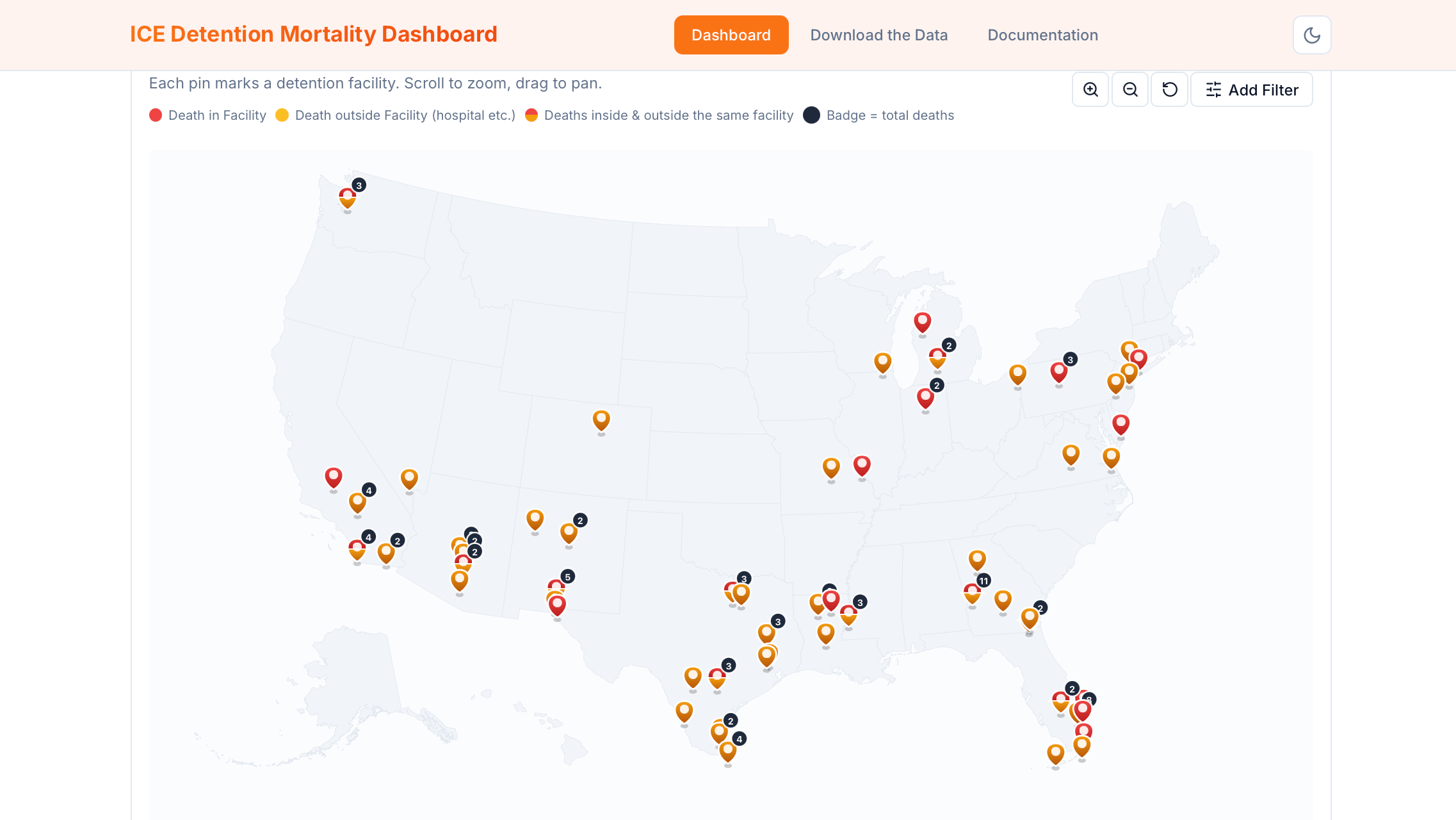Select the Mississippi pin with badge 3
This screenshot has width=1456, height=820.
pyautogui.click(x=848, y=616)
